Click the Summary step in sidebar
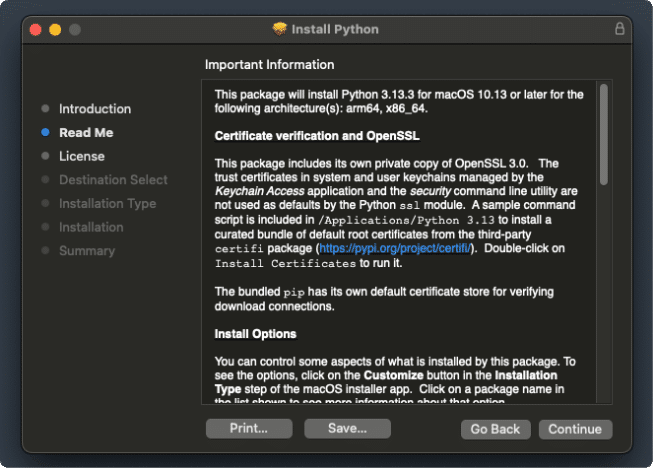 (87, 251)
